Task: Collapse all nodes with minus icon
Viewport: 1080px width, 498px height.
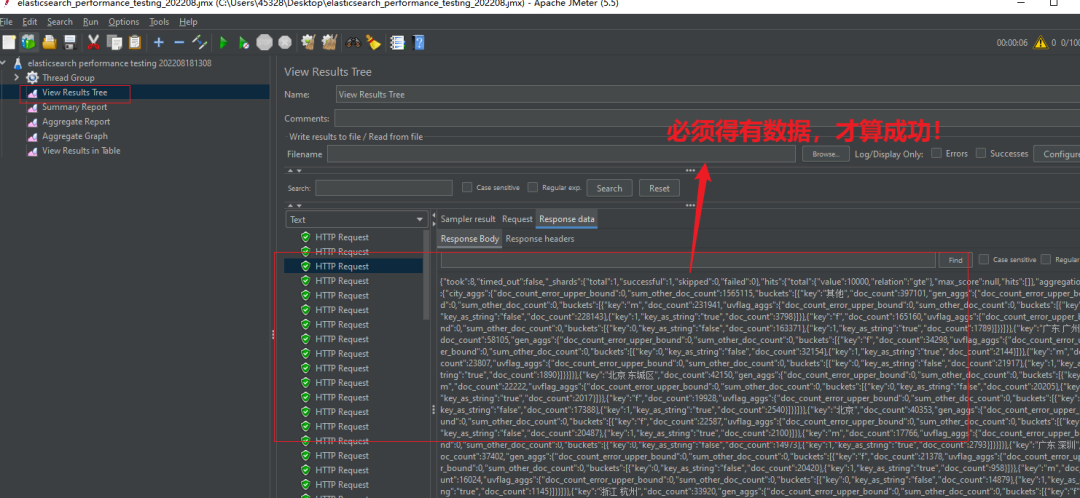Action: click(x=179, y=43)
